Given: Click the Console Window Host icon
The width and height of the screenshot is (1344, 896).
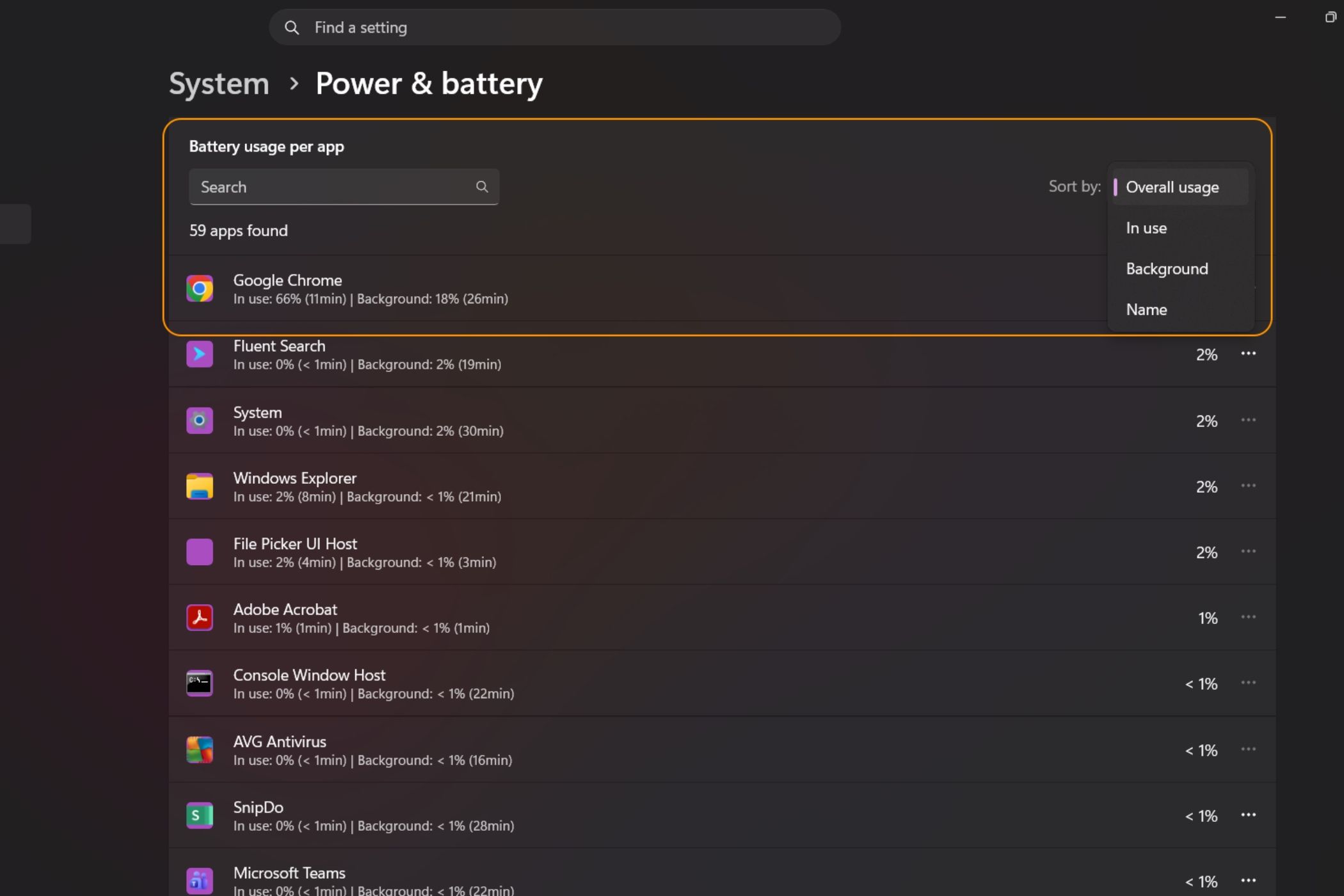Looking at the screenshot, I should pos(200,684).
